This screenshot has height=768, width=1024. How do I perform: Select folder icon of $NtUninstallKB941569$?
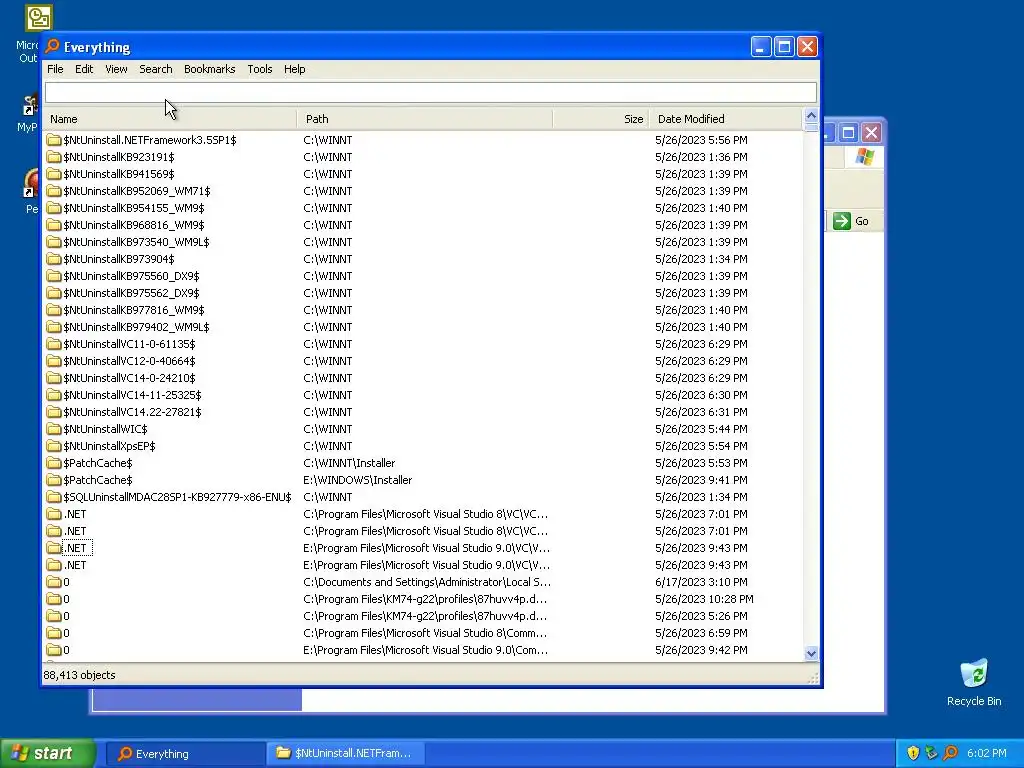pos(54,174)
